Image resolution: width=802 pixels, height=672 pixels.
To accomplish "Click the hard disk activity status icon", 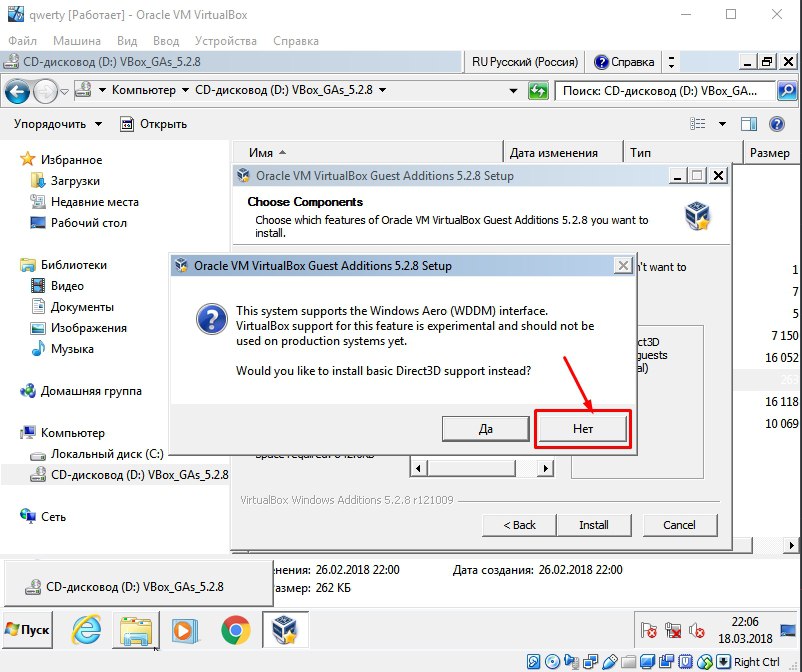I will pos(533,662).
